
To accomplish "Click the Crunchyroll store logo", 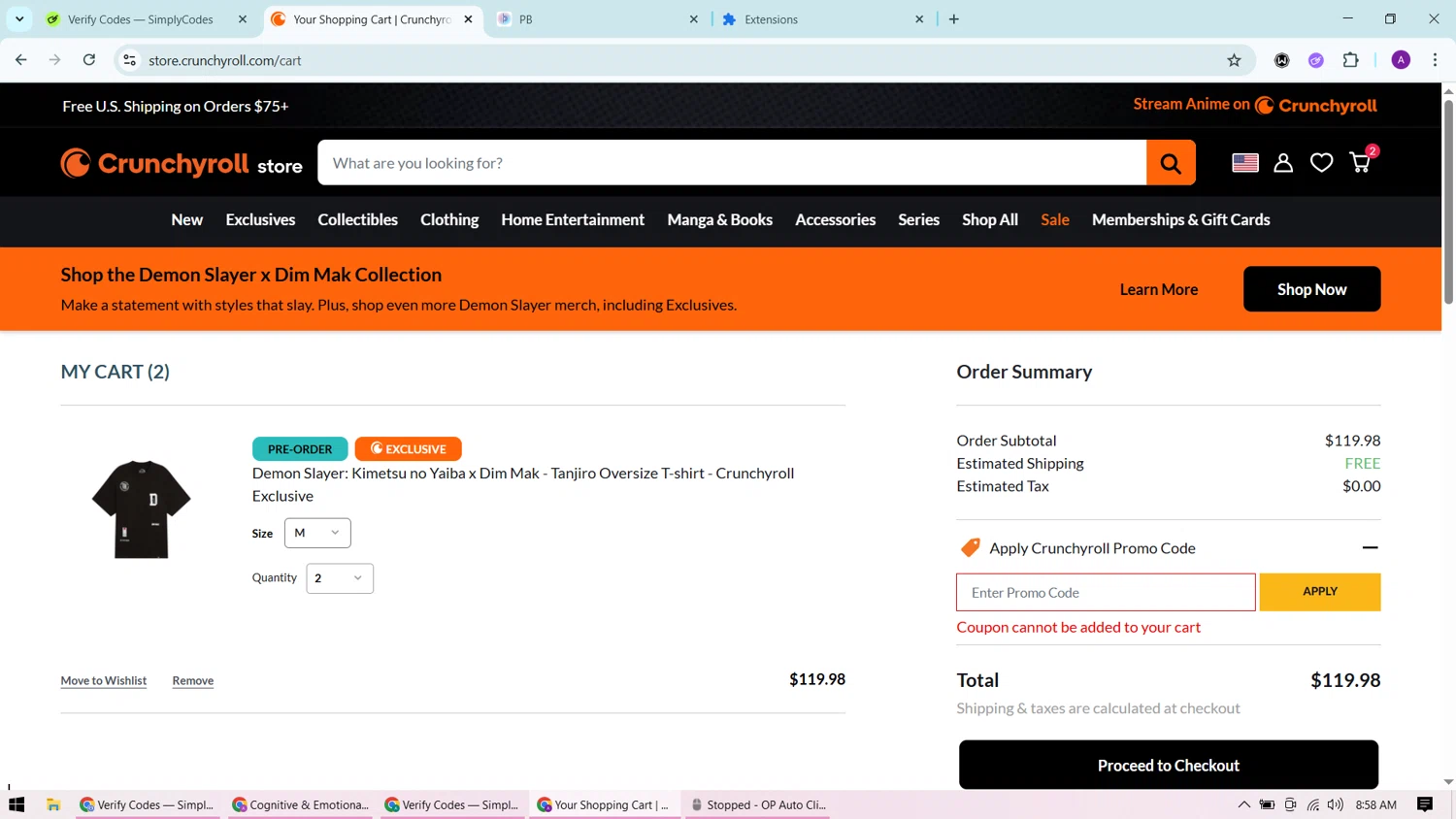I will (x=182, y=163).
